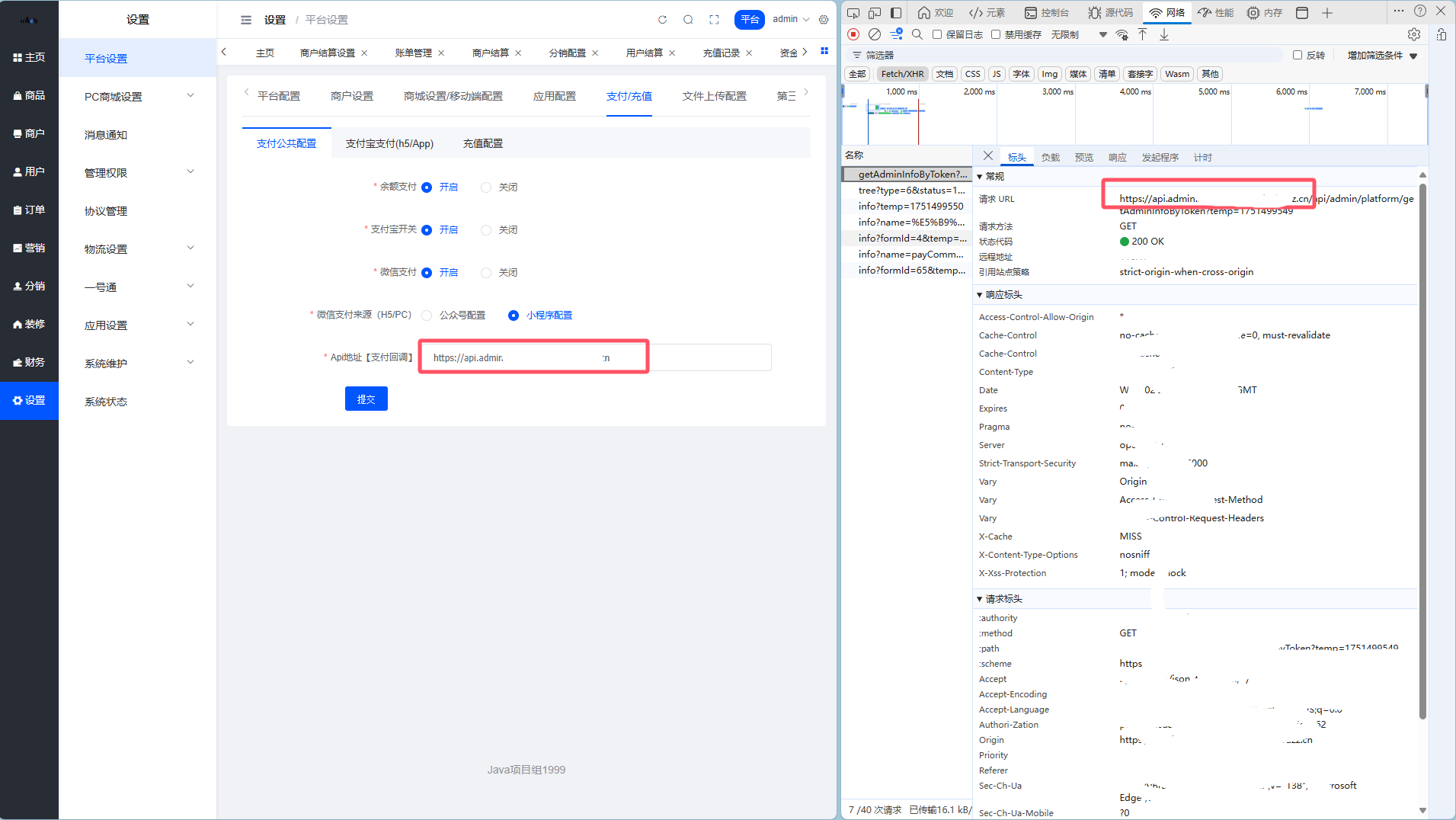Select 公众号配置 radio option
The width and height of the screenshot is (1456, 820).
click(427, 316)
